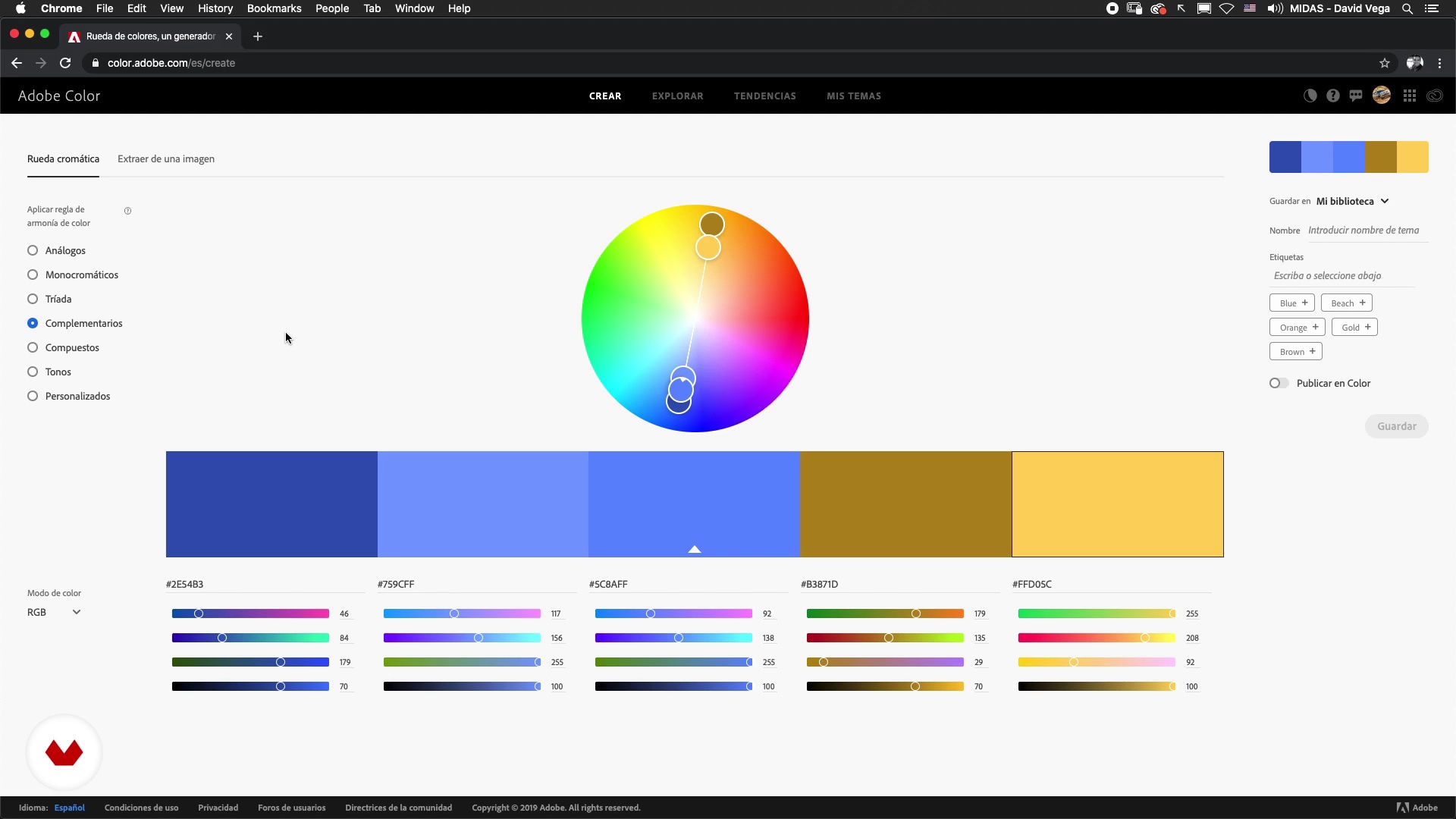
Task: Open the RGB color mode dropdown
Action: point(54,612)
